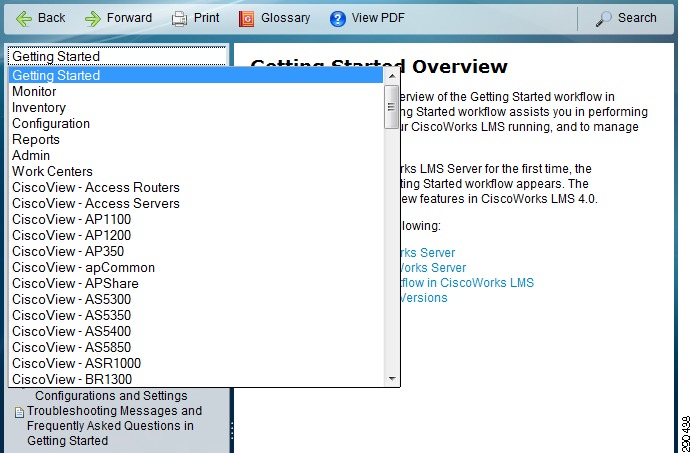Choose CiscoView - AP1200 option
This screenshot has width=691, height=453.
196,235
